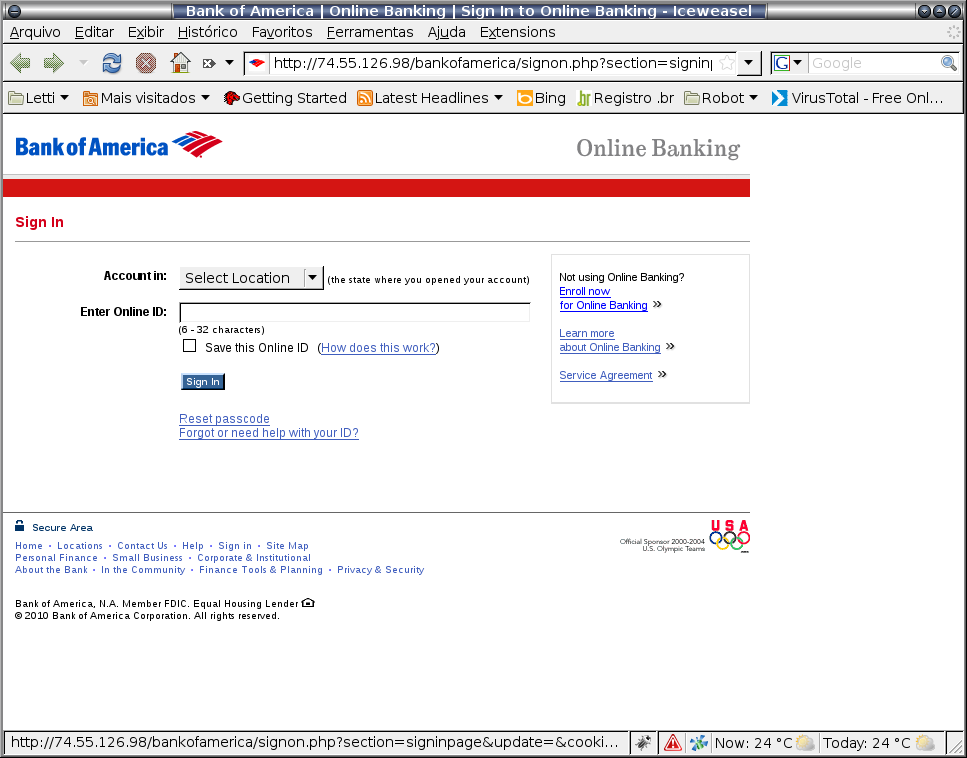
Task: Open the Exibir menu
Action: 146,32
